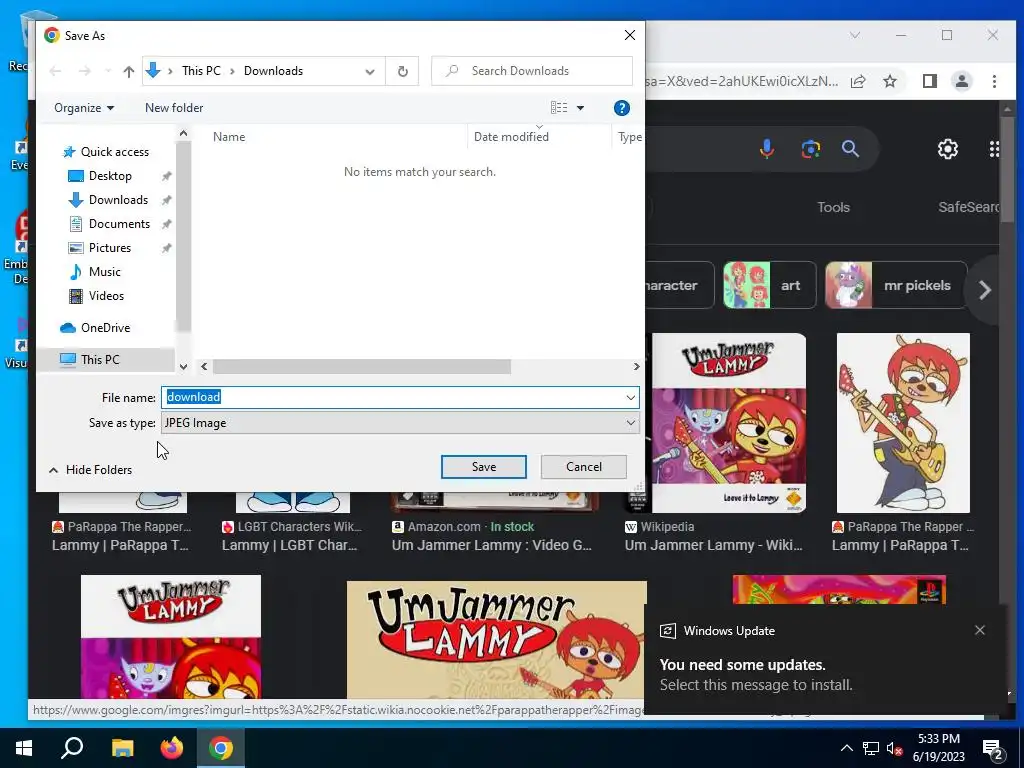Viewport: 1024px width, 768px height.
Task: Open the Windows Start menu
Action: pos(24,748)
